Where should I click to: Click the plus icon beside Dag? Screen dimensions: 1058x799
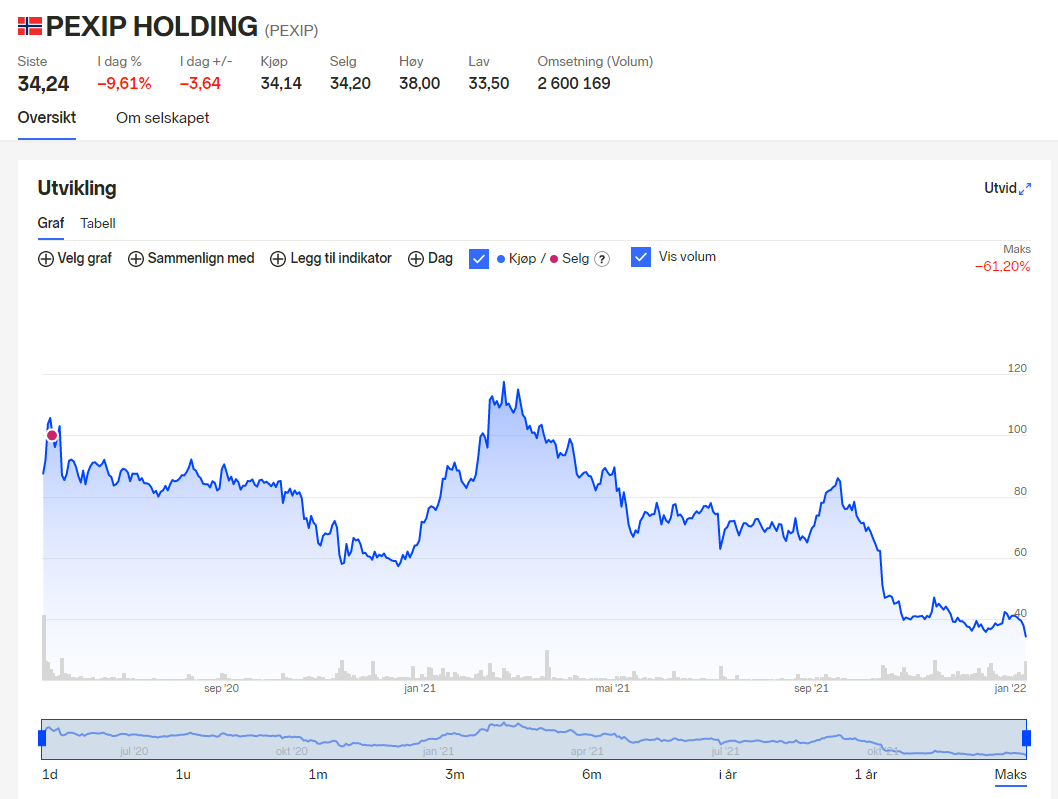click(x=415, y=259)
